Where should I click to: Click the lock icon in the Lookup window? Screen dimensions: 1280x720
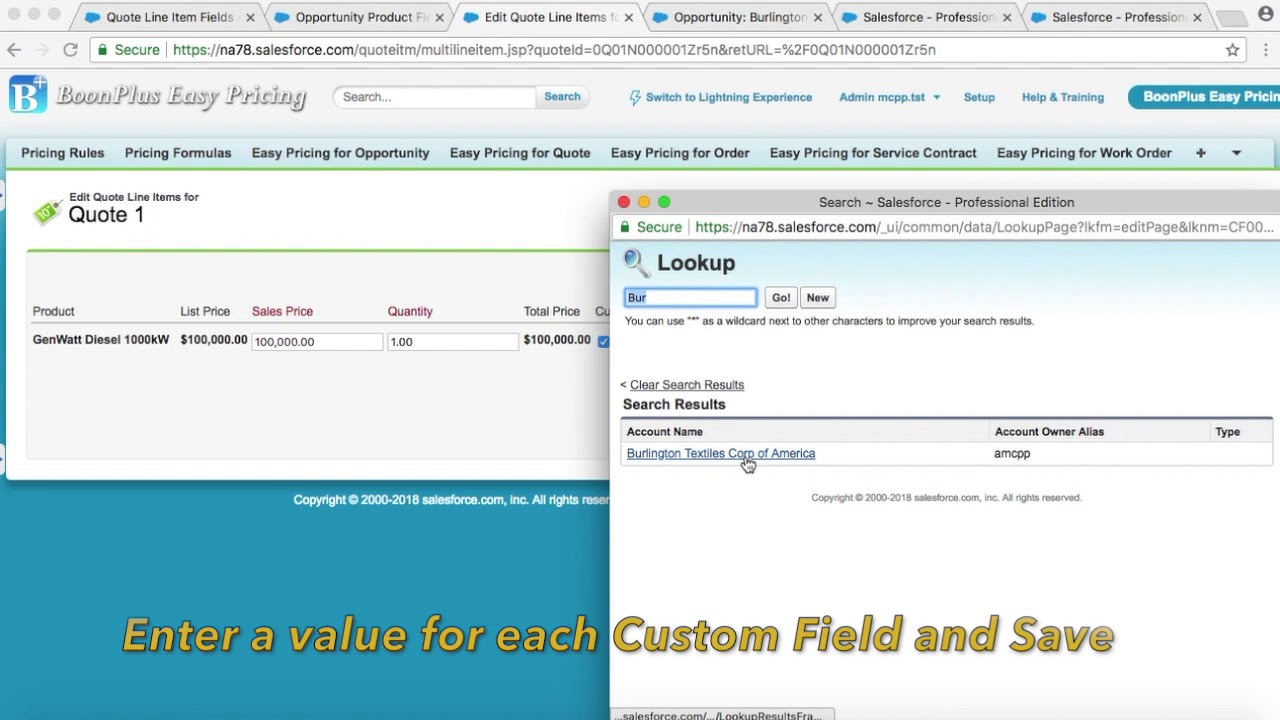click(x=625, y=227)
